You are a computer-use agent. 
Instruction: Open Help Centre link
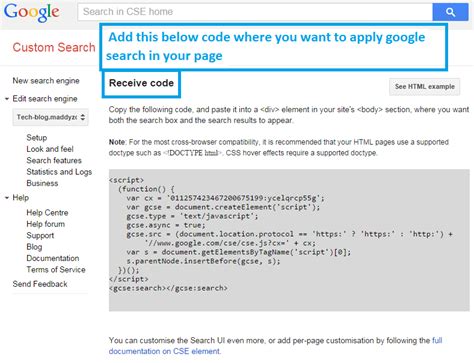pyautogui.click(x=47, y=213)
